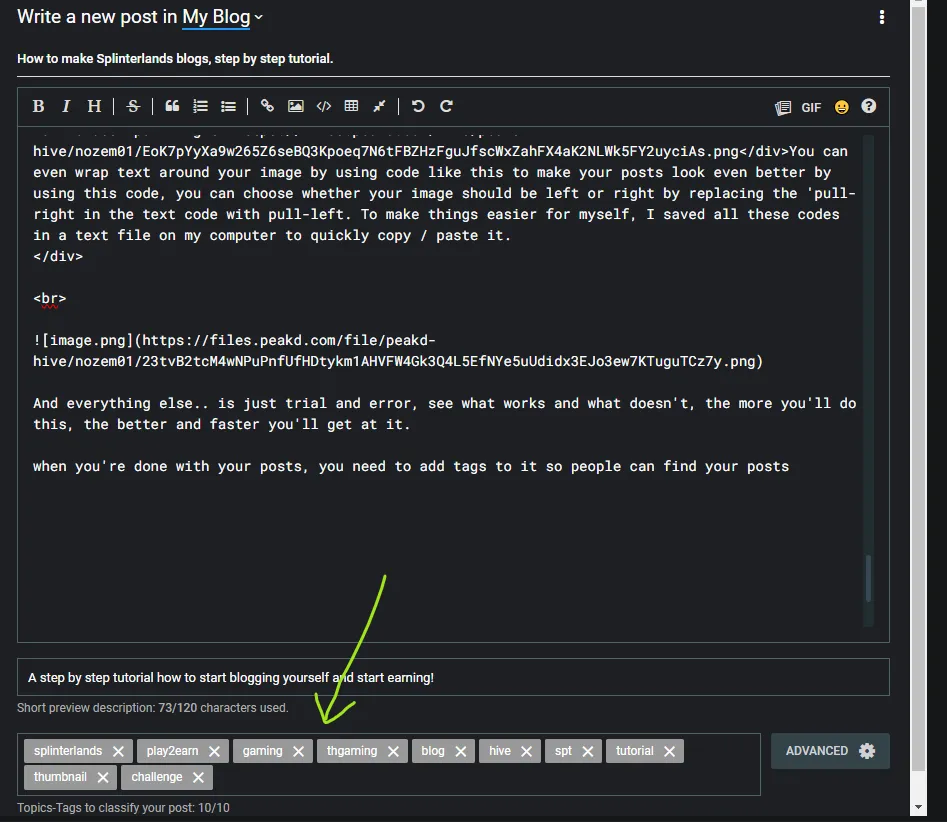Remove the play2earn tag
The image size is (947, 822).
tap(214, 751)
